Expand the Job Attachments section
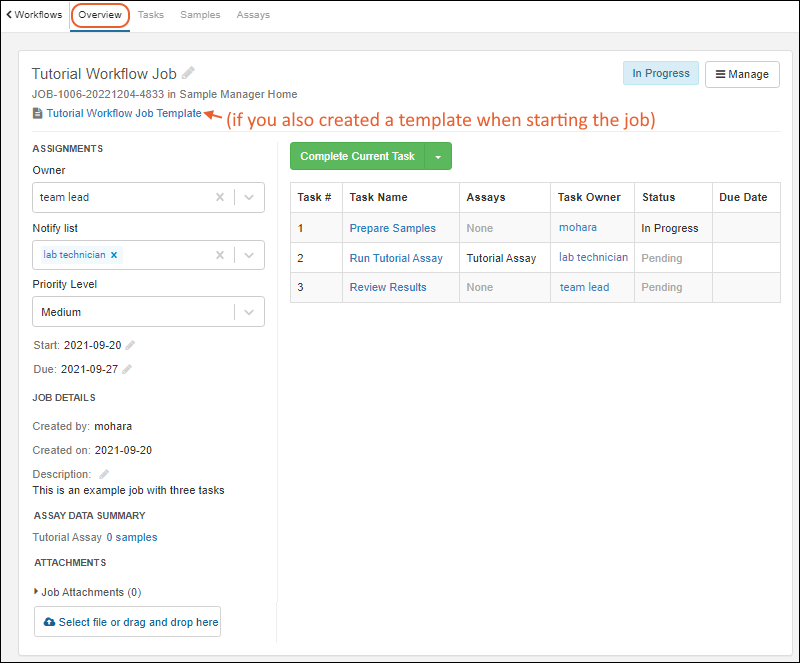The width and height of the screenshot is (800, 663). point(37,592)
